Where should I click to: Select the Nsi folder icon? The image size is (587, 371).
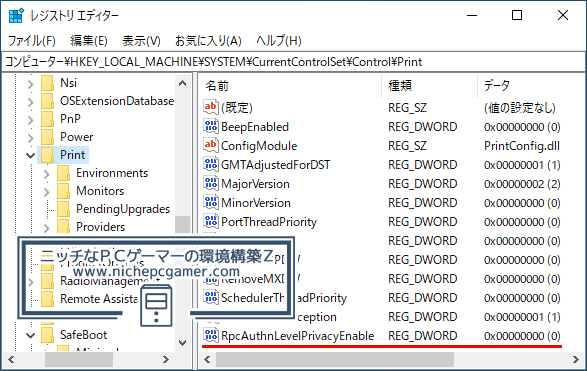coord(48,83)
